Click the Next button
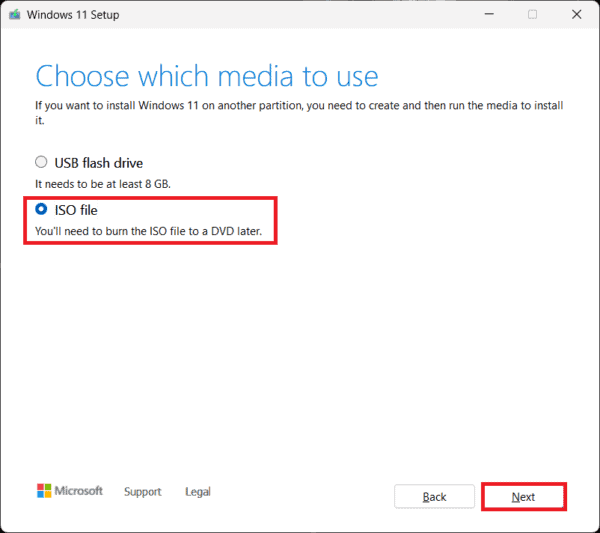 tap(523, 497)
